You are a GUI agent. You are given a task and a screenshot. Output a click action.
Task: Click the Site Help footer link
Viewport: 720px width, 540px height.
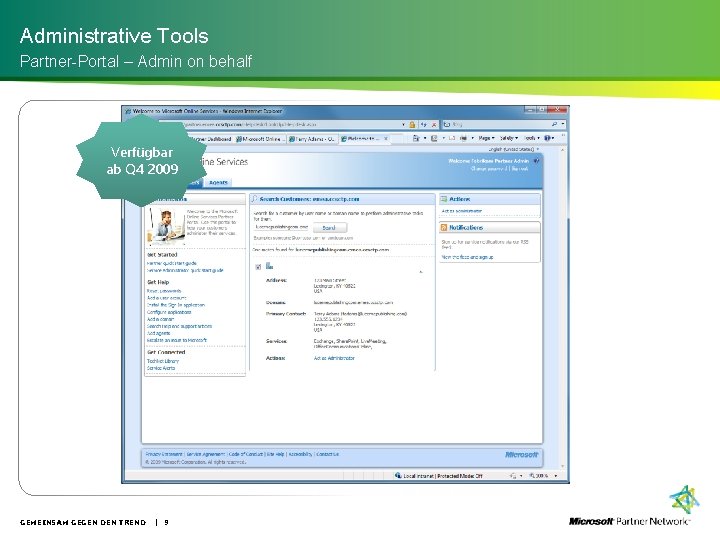[x=276, y=454]
